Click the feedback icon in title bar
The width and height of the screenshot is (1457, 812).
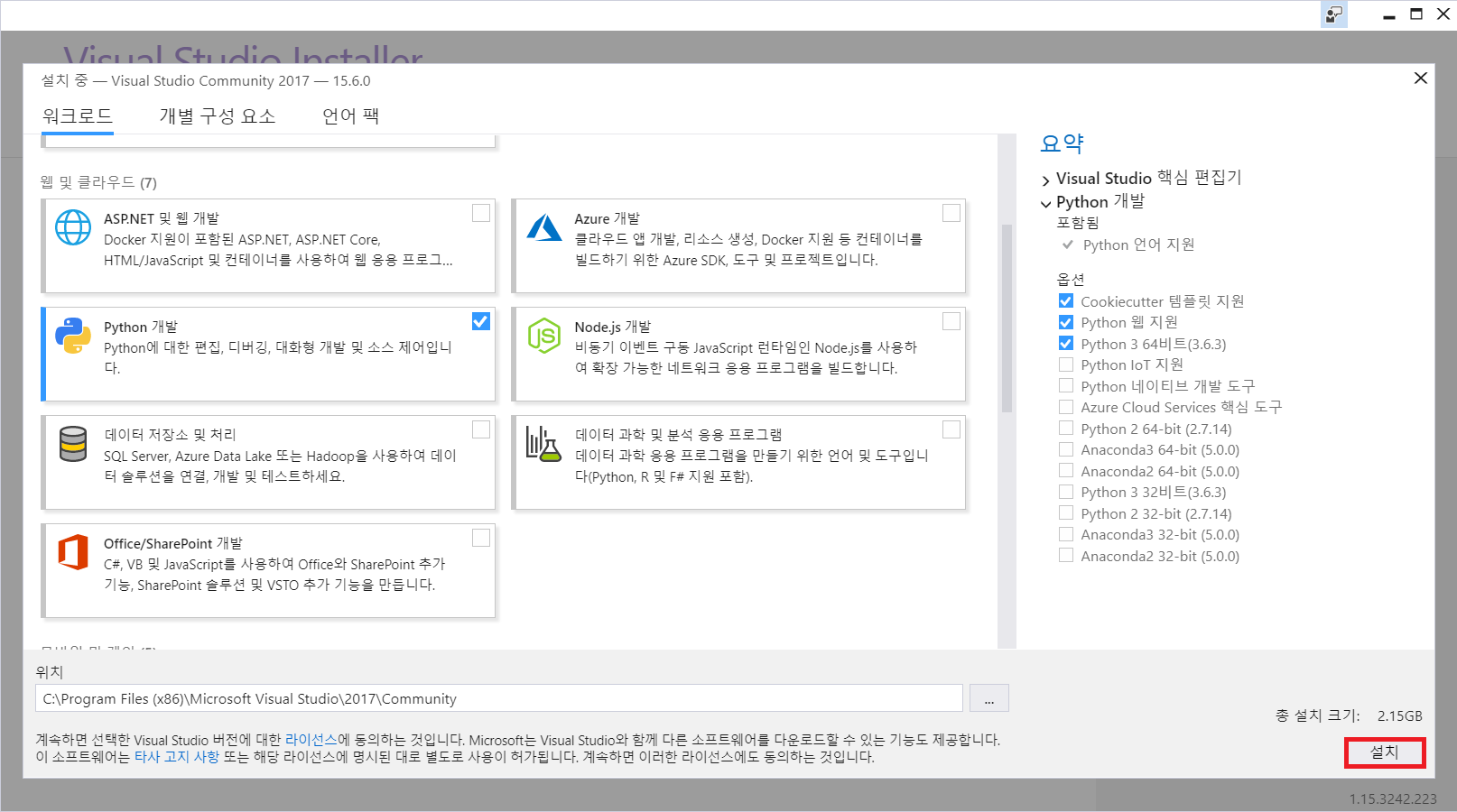click(x=1333, y=14)
